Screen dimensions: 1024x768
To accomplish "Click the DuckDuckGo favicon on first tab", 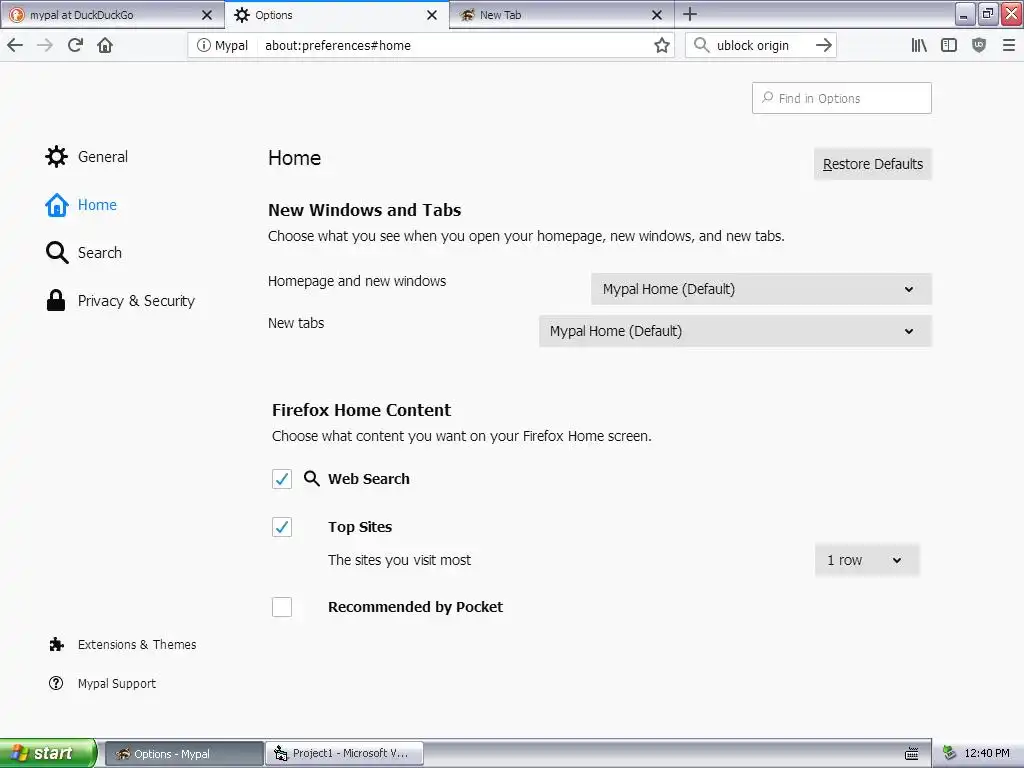I will tap(17, 15).
